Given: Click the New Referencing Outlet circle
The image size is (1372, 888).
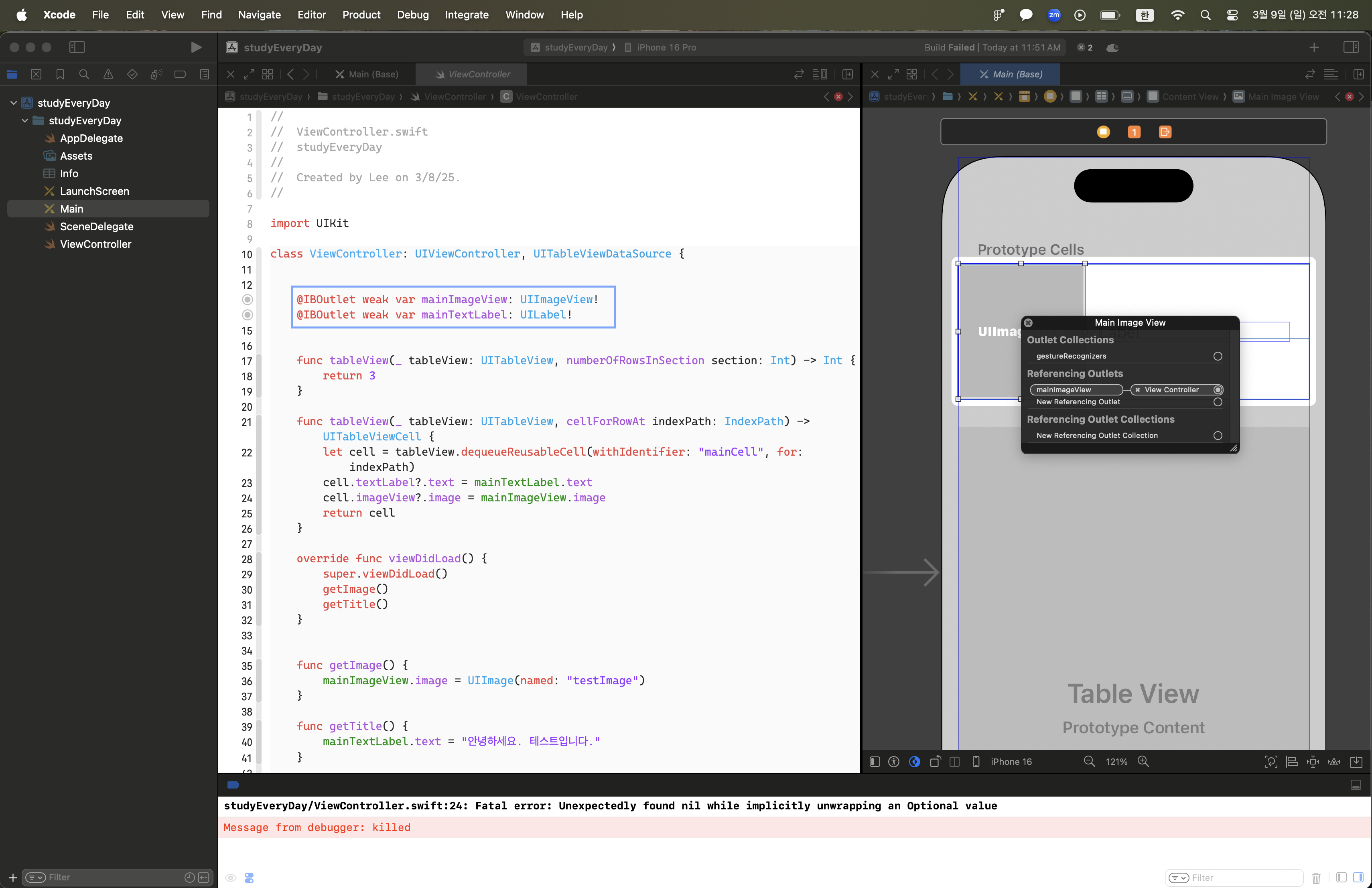Looking at the screenshot, I should 1218,401.
